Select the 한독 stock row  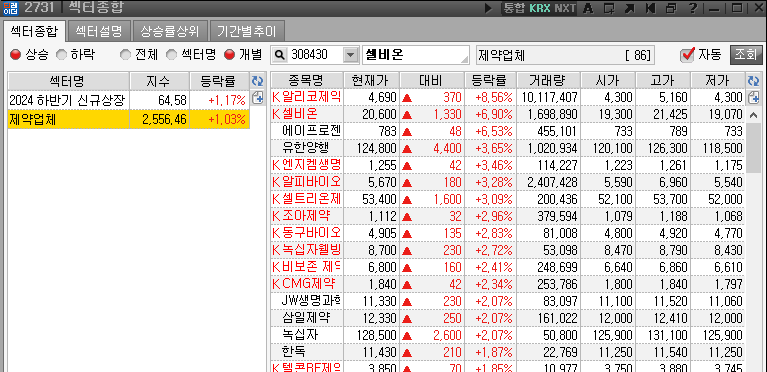(508, 352)
